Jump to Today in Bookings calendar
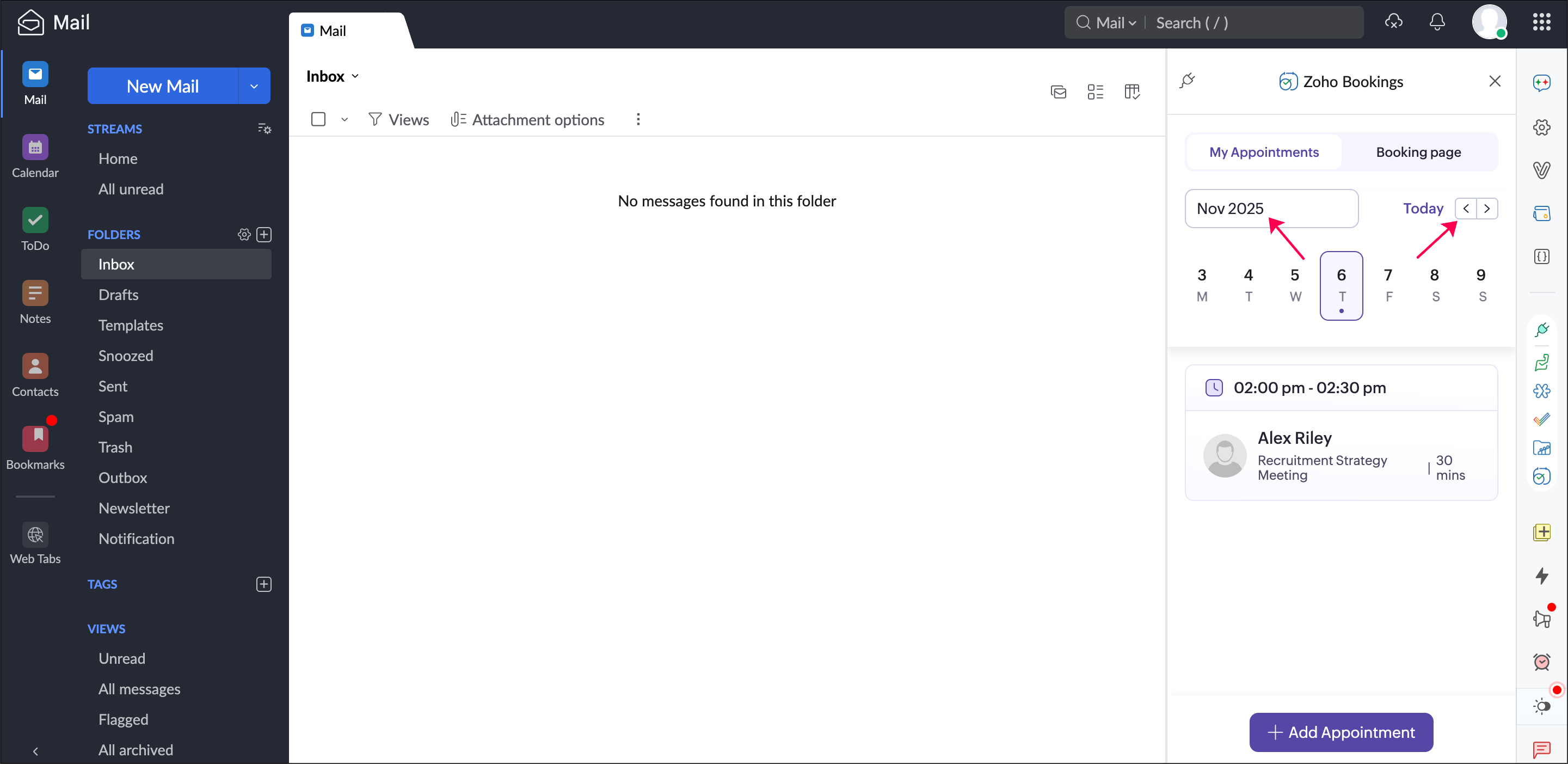Image resolution: width=1568 pixels, height=764 pixels. click(x=1423, y=209)
